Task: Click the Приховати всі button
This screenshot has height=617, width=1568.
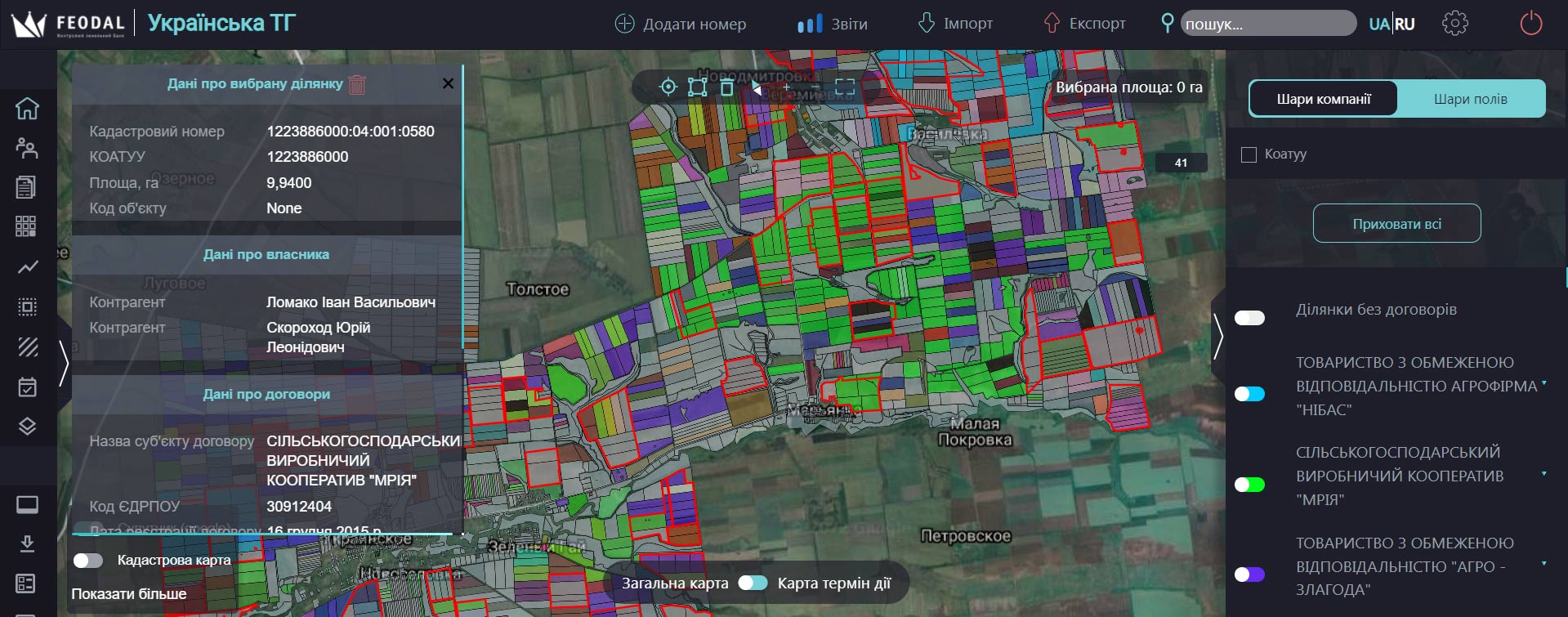Action: point(1396,223)
